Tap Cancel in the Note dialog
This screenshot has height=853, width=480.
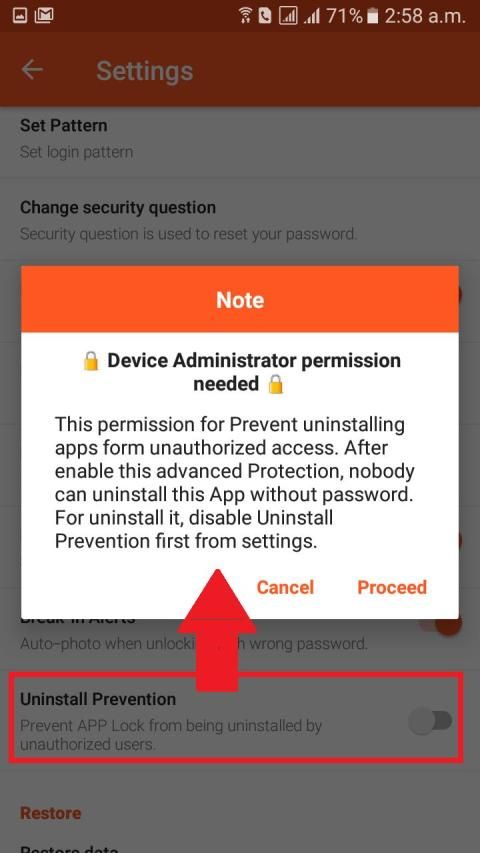[x=285, y=587]
